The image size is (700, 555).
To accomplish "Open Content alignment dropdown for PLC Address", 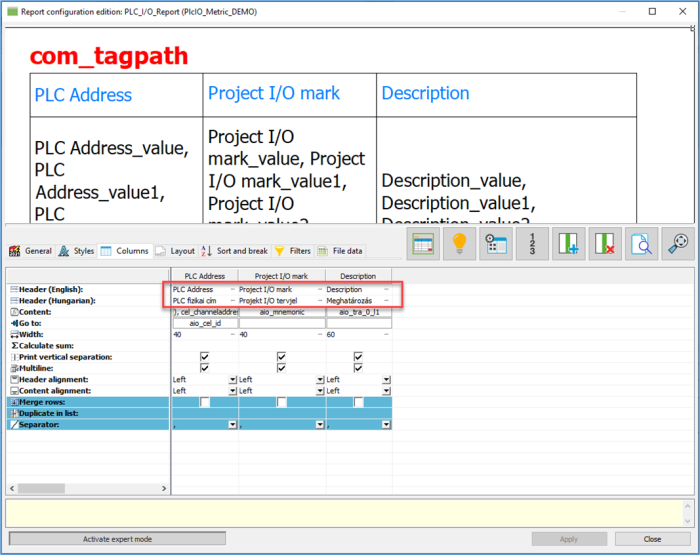I will 233,391.
